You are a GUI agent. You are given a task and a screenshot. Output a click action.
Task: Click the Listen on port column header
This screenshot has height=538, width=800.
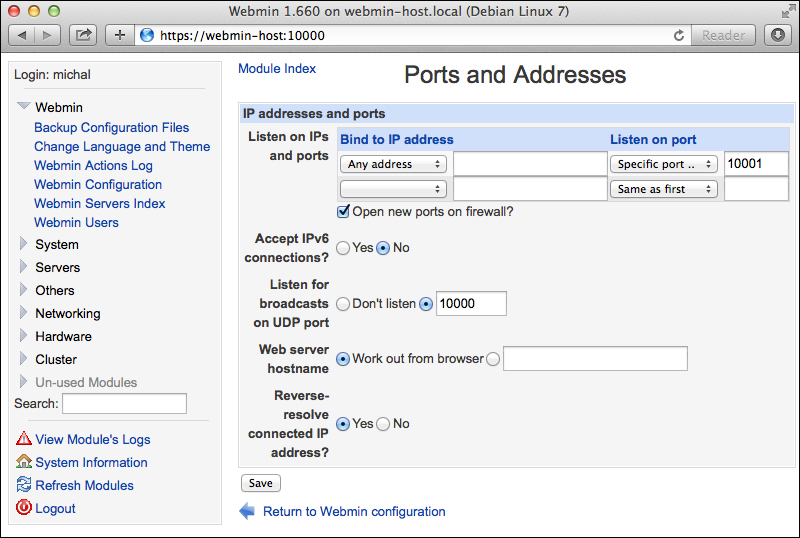pyautogui.click(x=653, y=139)
